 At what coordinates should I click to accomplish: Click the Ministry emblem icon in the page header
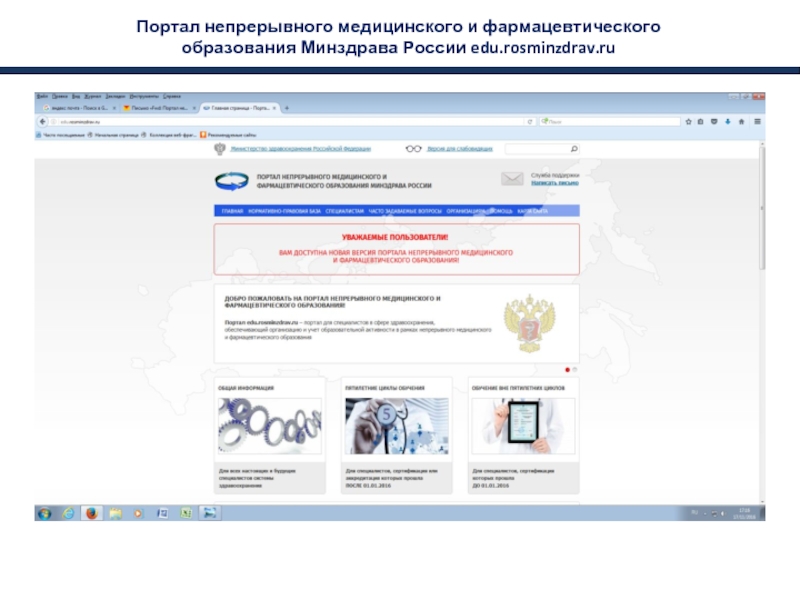[x=219, y=149]
